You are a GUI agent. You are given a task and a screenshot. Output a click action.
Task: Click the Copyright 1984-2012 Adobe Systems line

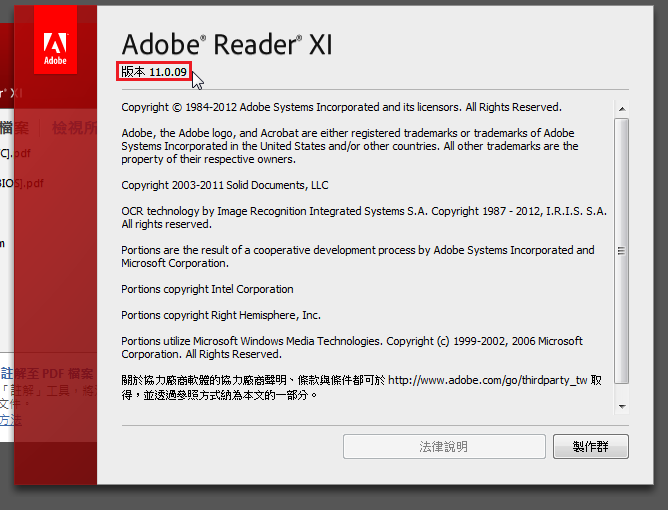pyautogui.click(x=341, y=107)
